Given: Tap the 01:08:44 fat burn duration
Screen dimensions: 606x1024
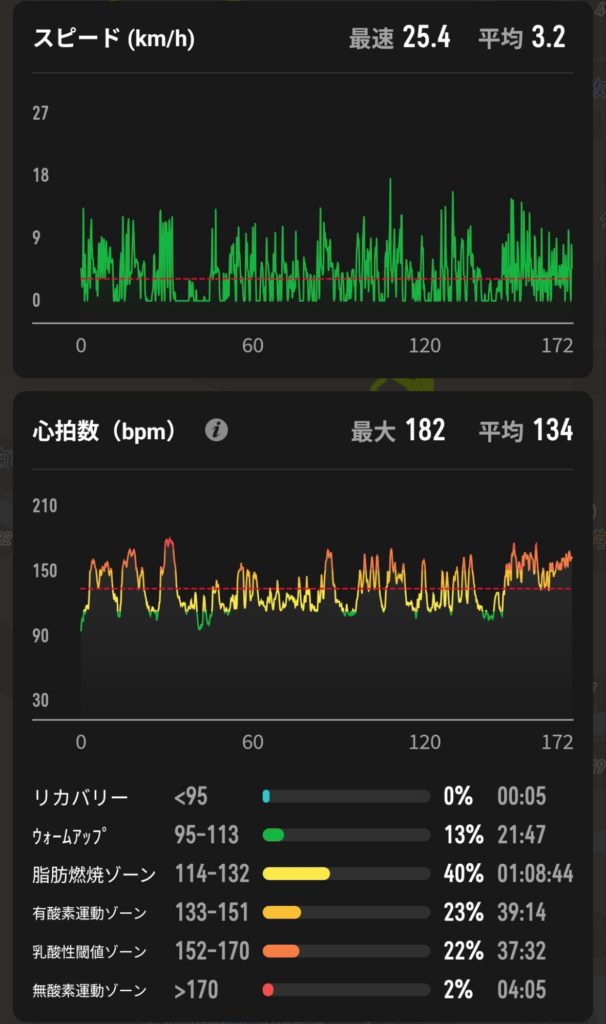Looking at the screenshot, I should click(x=535, y=874).
